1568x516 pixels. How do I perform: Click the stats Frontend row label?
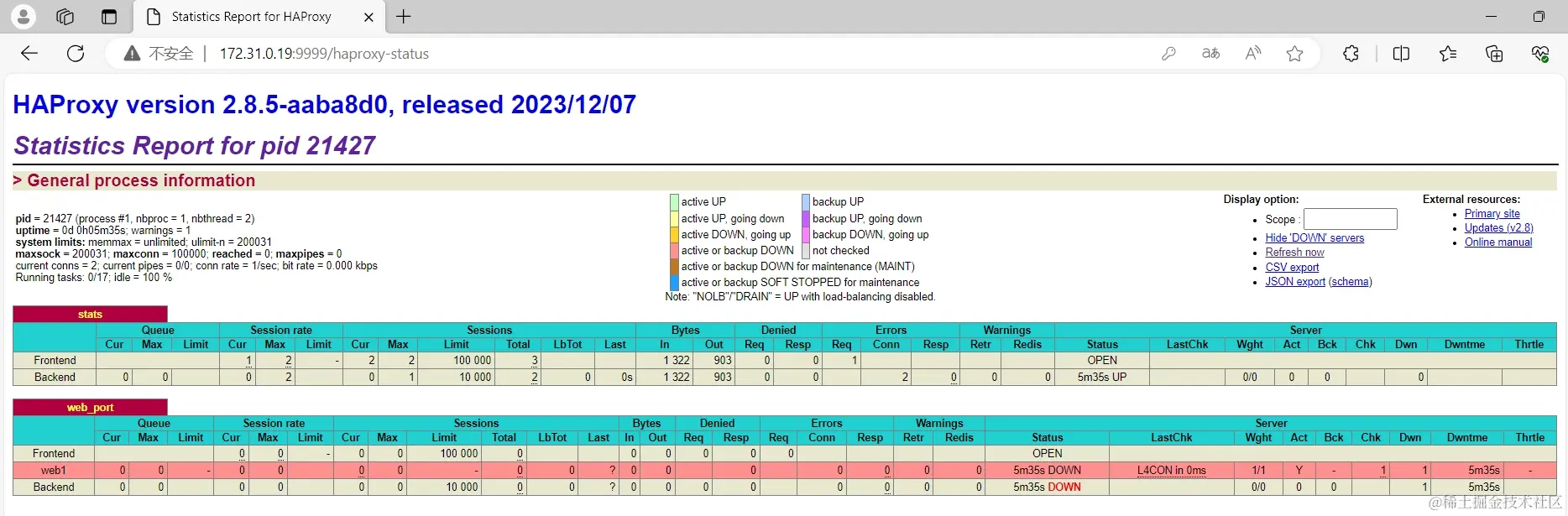55,361
